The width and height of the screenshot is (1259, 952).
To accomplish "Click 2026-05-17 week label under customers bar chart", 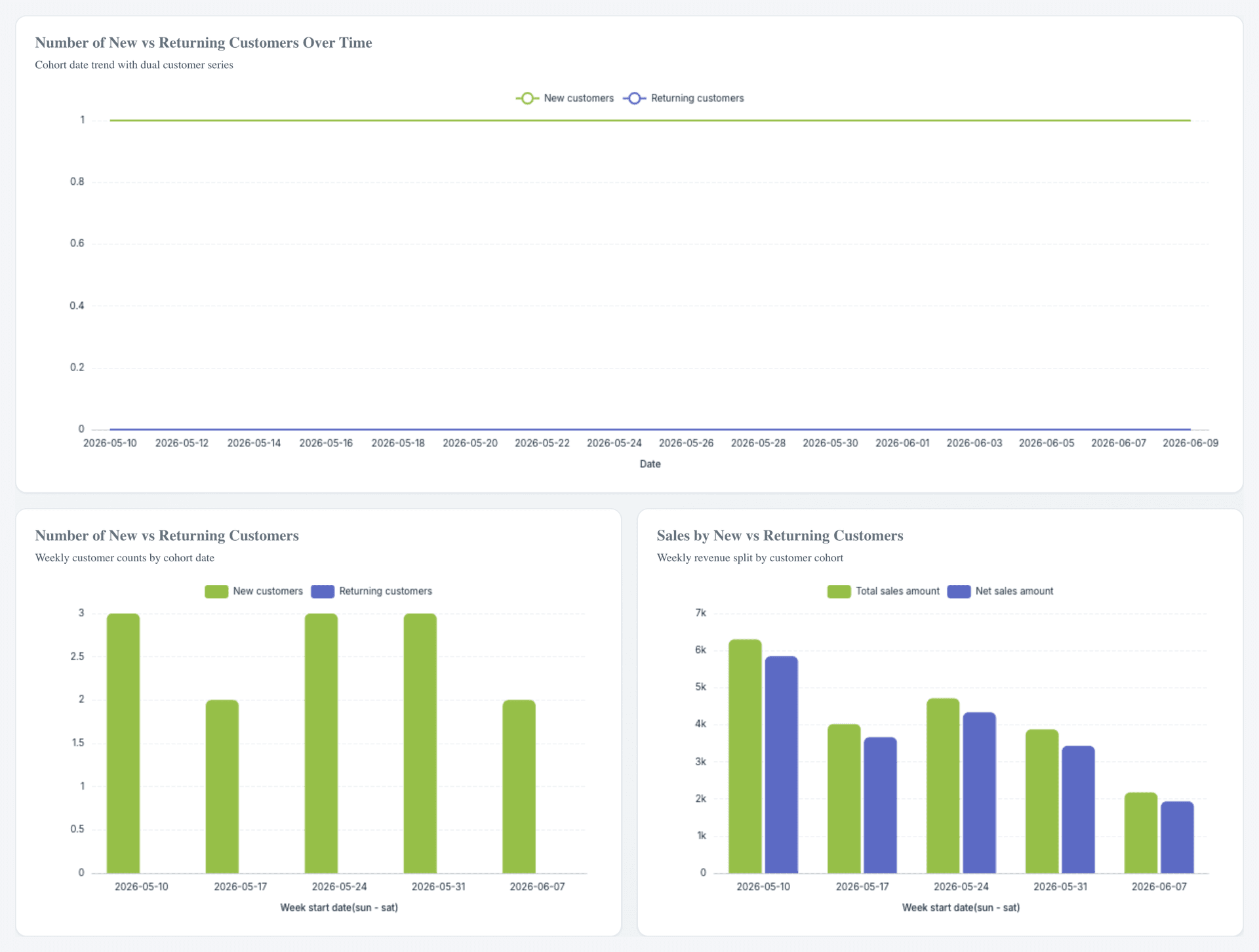I will [241, 887].
